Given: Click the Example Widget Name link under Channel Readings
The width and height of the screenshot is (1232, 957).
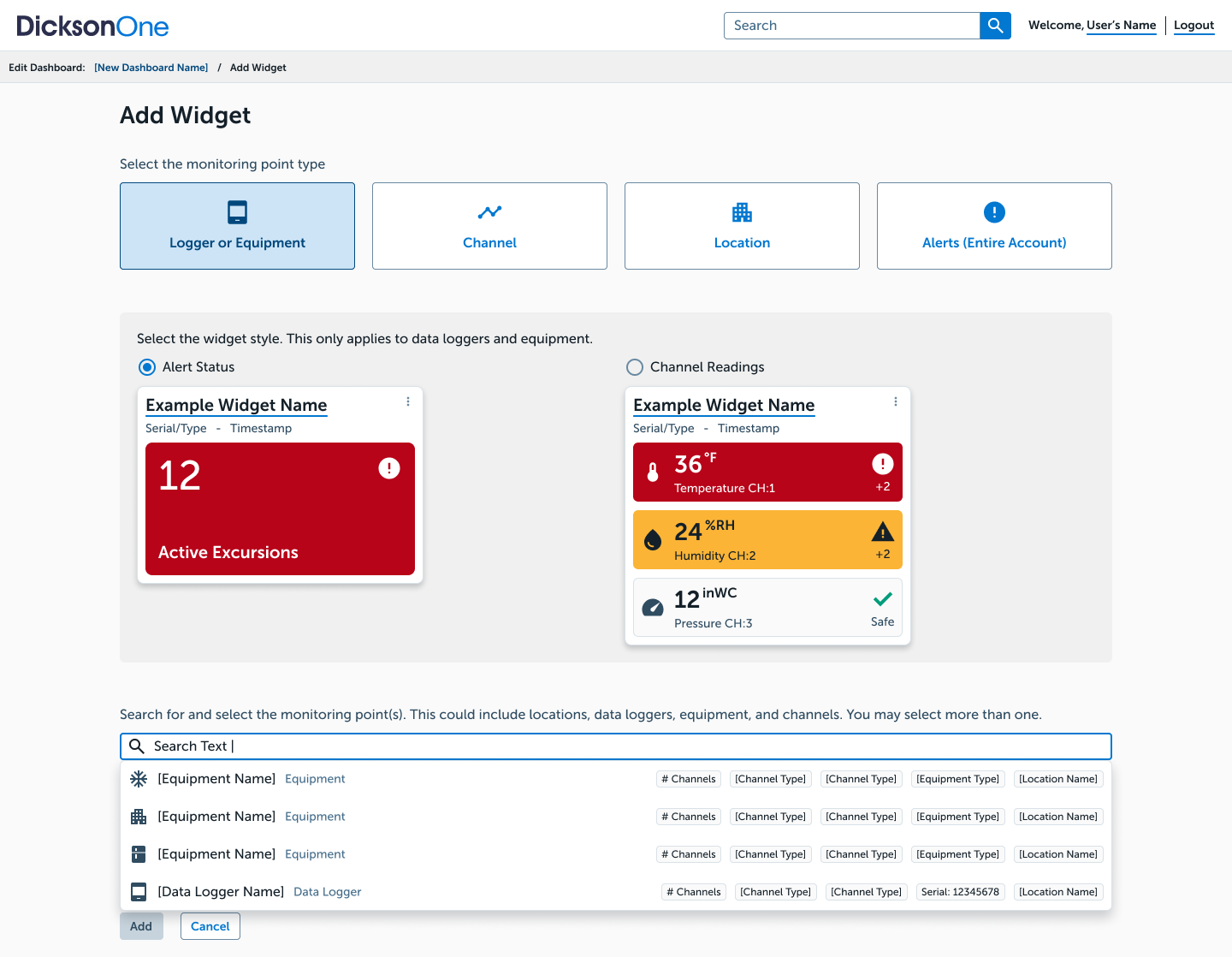Looking at the screenshot, I should click(724, 406).
